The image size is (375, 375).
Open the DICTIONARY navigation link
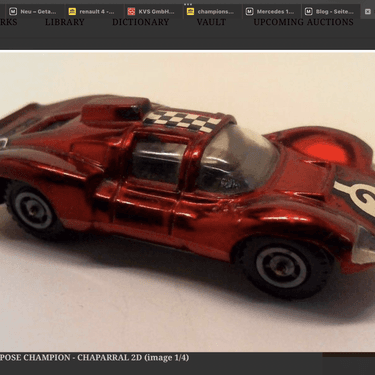pyautogui.click(x=141, y=22)
